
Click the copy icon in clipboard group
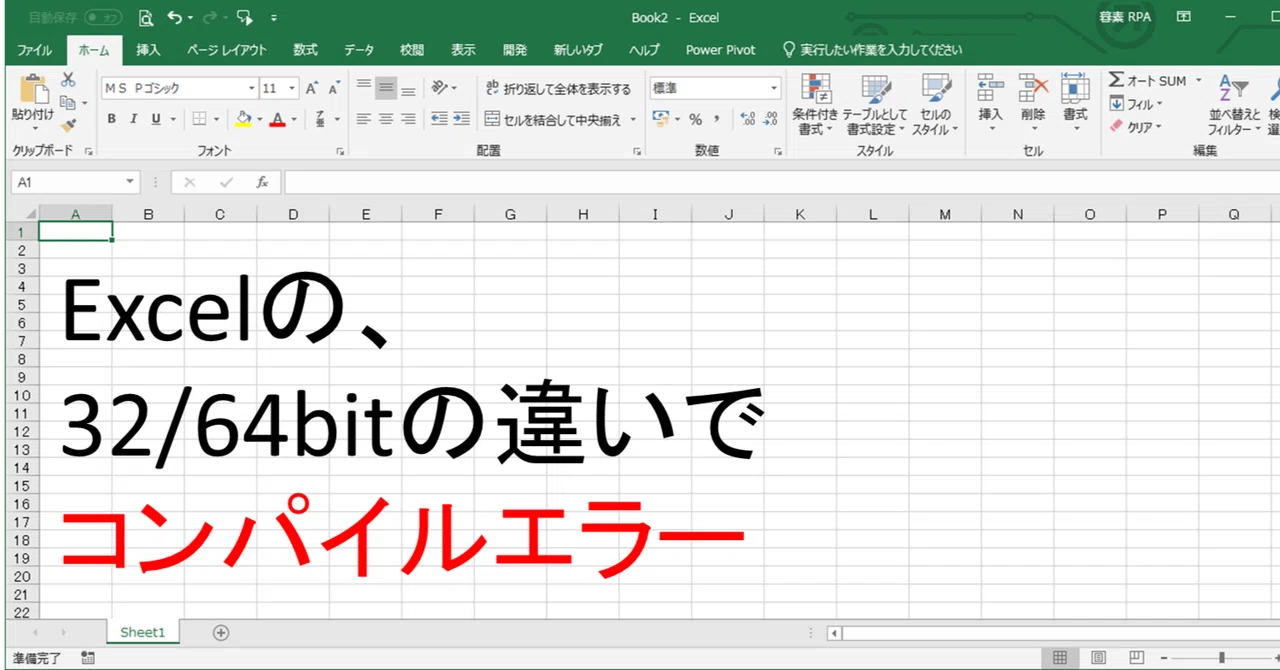[x=68, y=103]
